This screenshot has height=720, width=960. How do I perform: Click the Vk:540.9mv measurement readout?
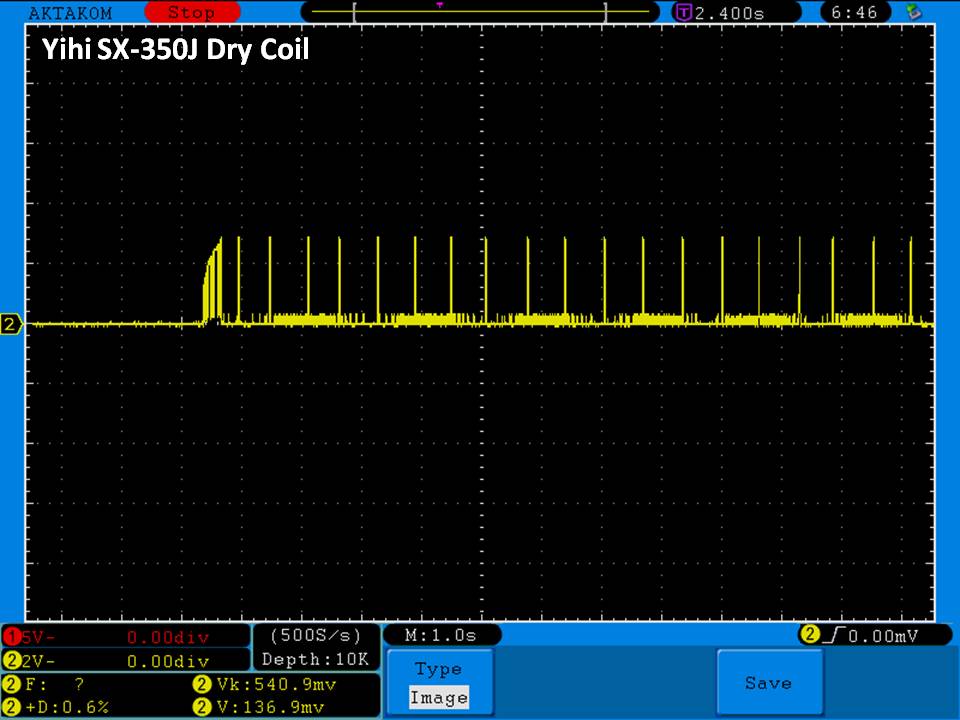pyautogui.click(x=265, y=685)
